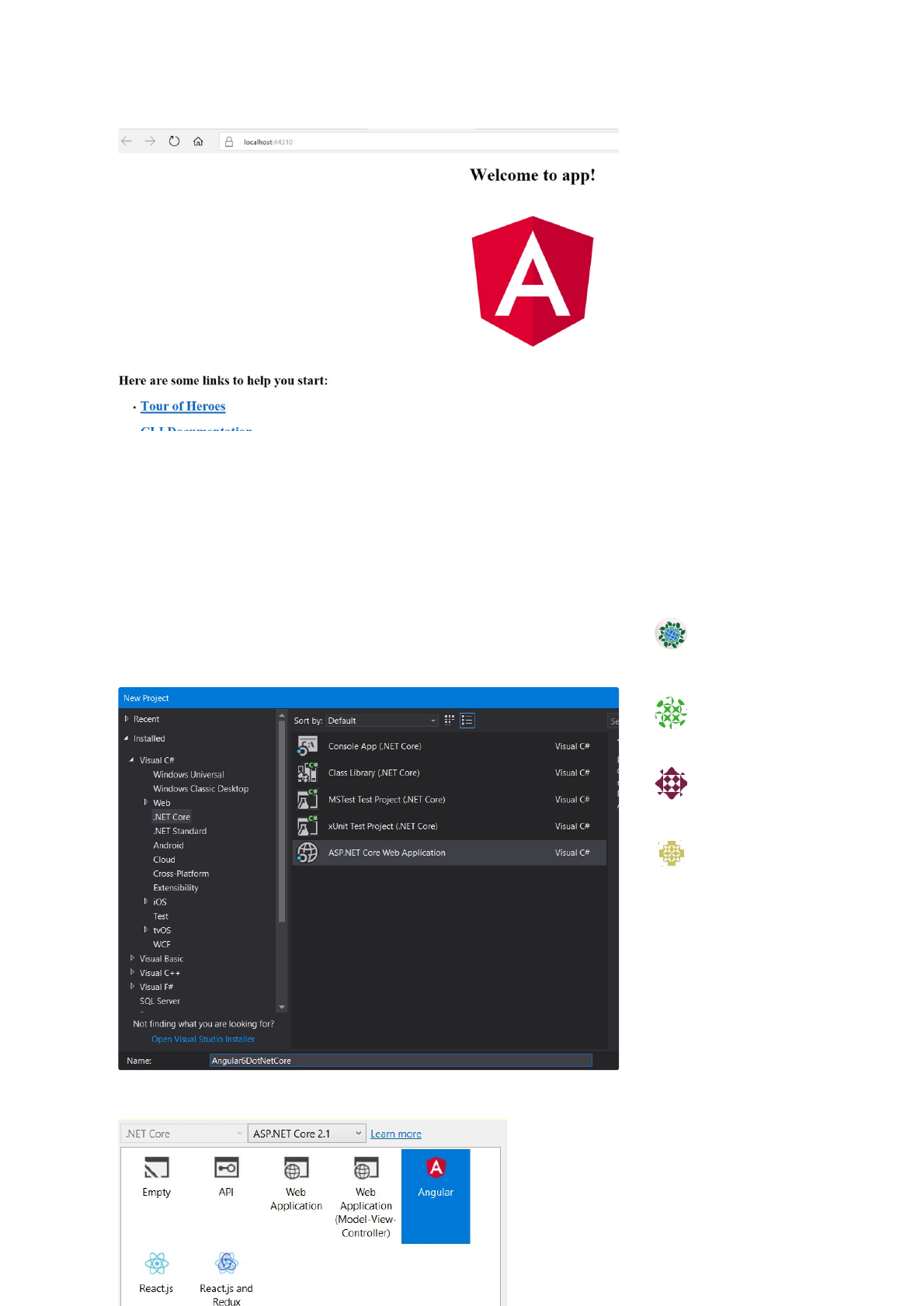The width and height of the screenshot is (924, 1306).
Task: Open the Learn more link
Action: (x=396, y=1134)
